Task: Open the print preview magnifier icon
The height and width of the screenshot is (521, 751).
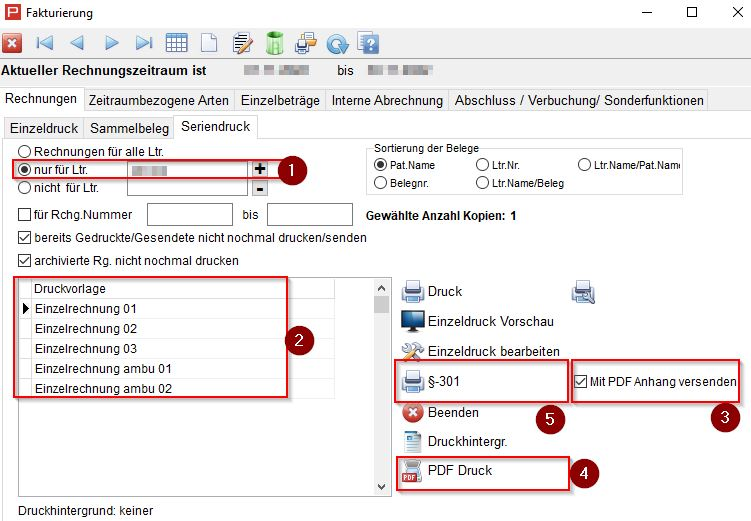Action: click(583, 292)
